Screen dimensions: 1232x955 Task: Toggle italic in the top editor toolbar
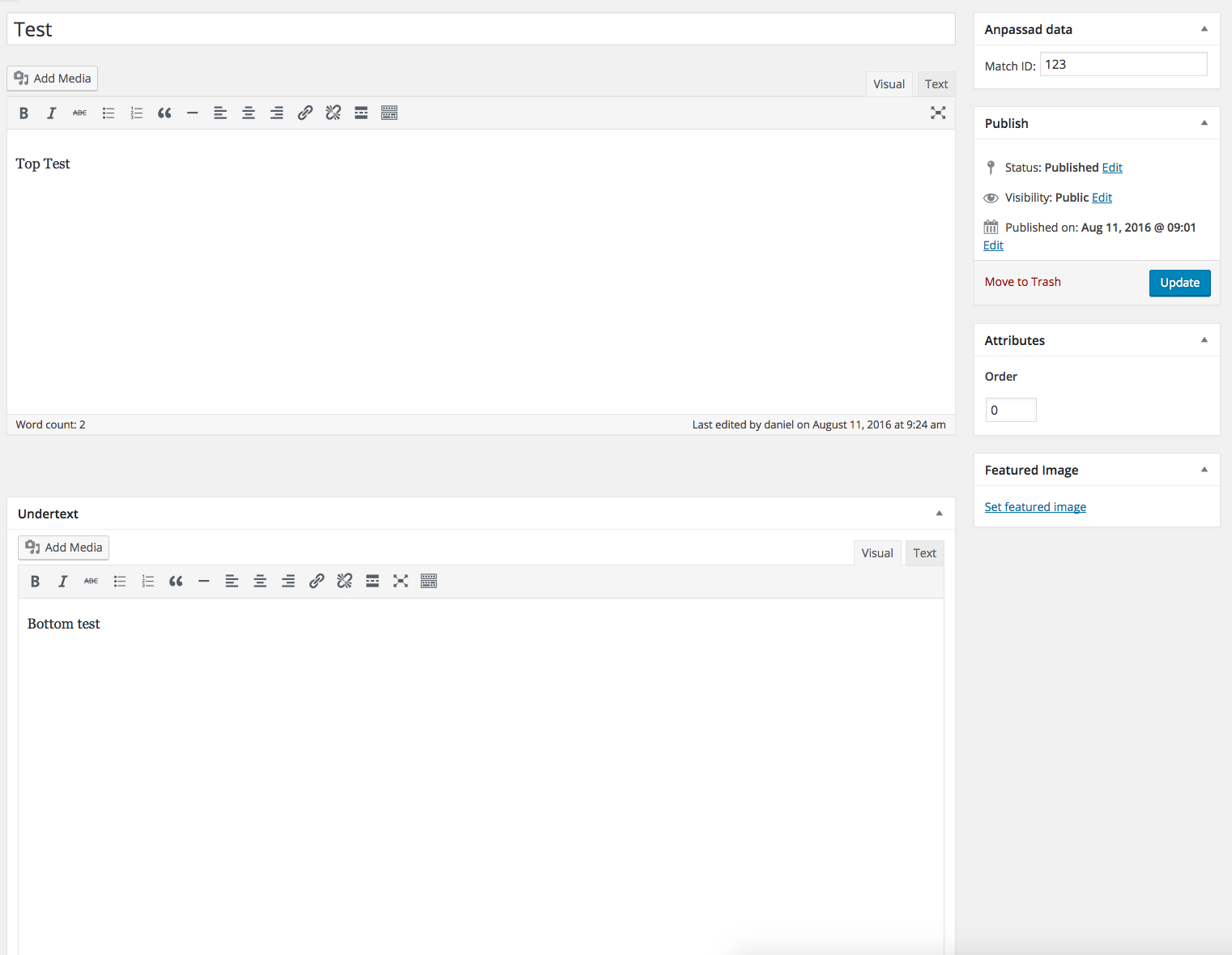click(52, 113)
